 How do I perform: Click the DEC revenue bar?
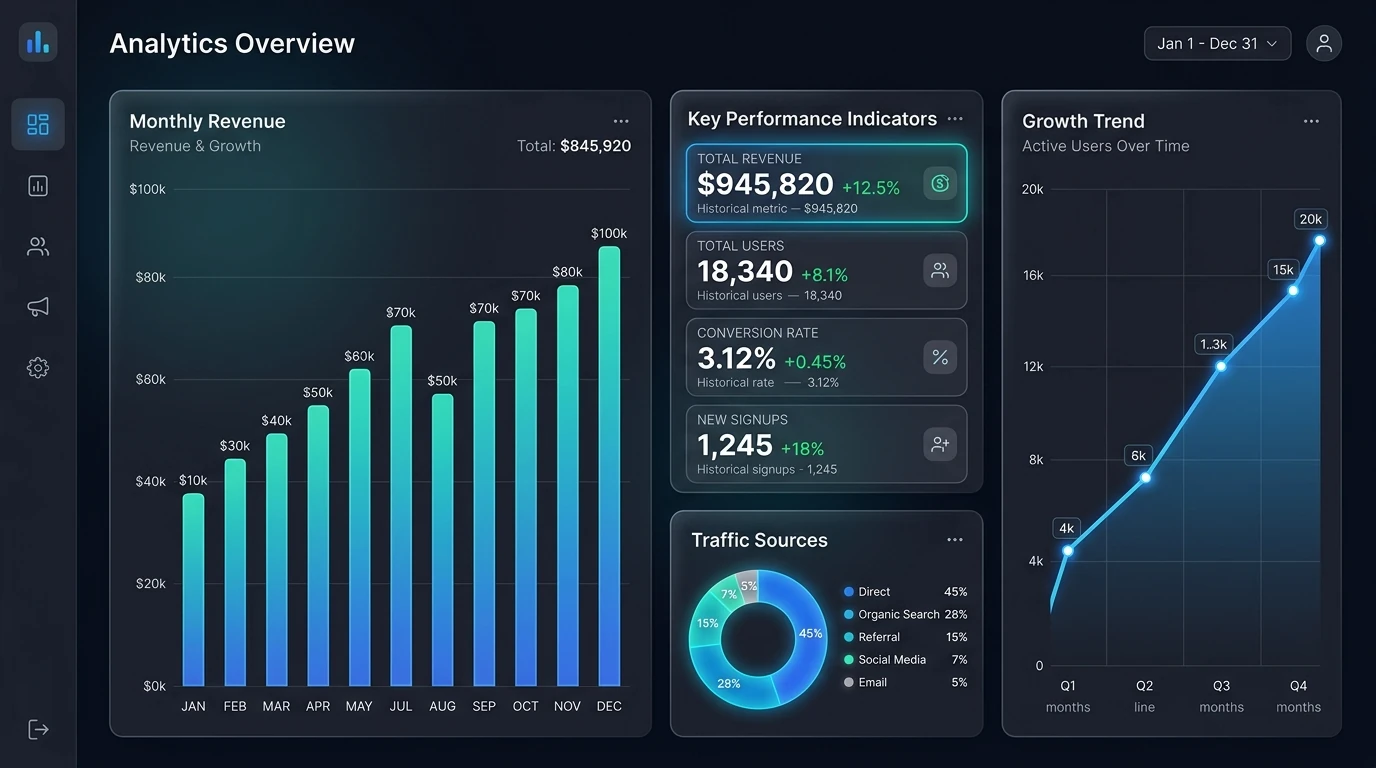pos(609,466)
